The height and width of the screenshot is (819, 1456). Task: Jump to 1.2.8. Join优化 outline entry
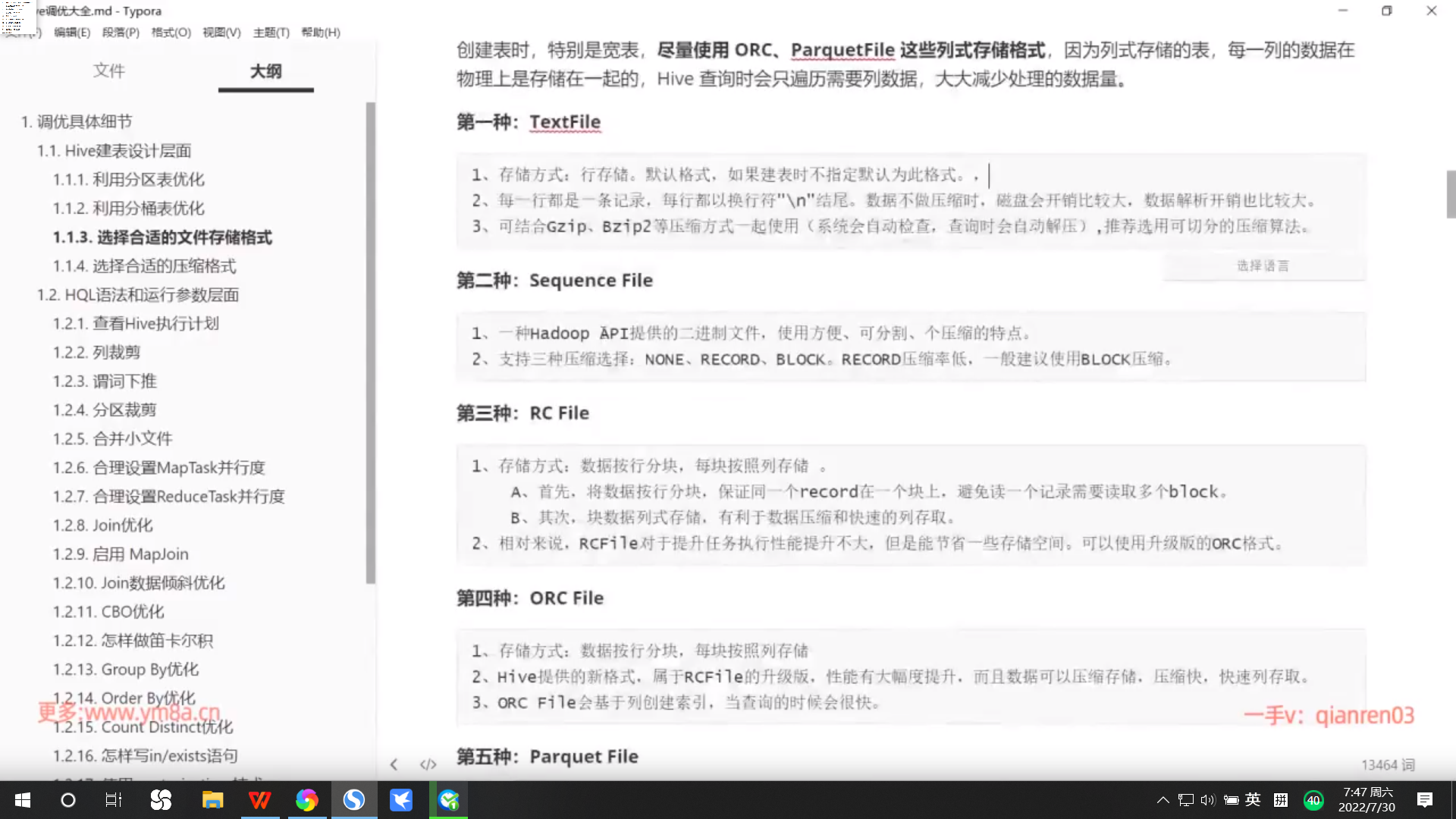(102, 525)
